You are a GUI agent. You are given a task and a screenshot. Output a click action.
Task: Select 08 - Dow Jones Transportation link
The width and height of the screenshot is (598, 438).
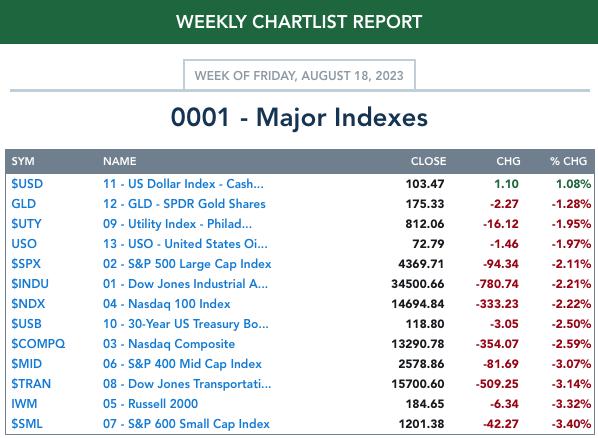pos(187,384)
